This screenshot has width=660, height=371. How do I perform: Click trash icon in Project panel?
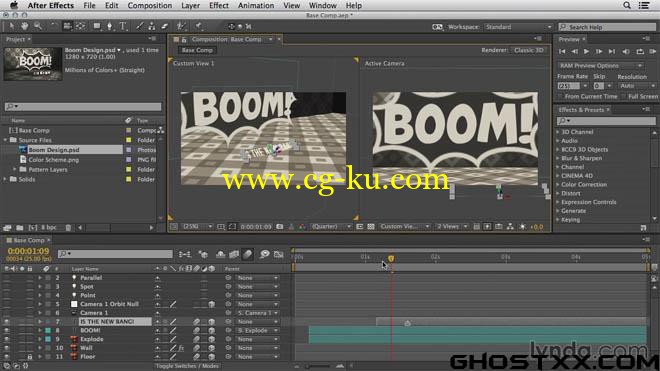[68, 228]
